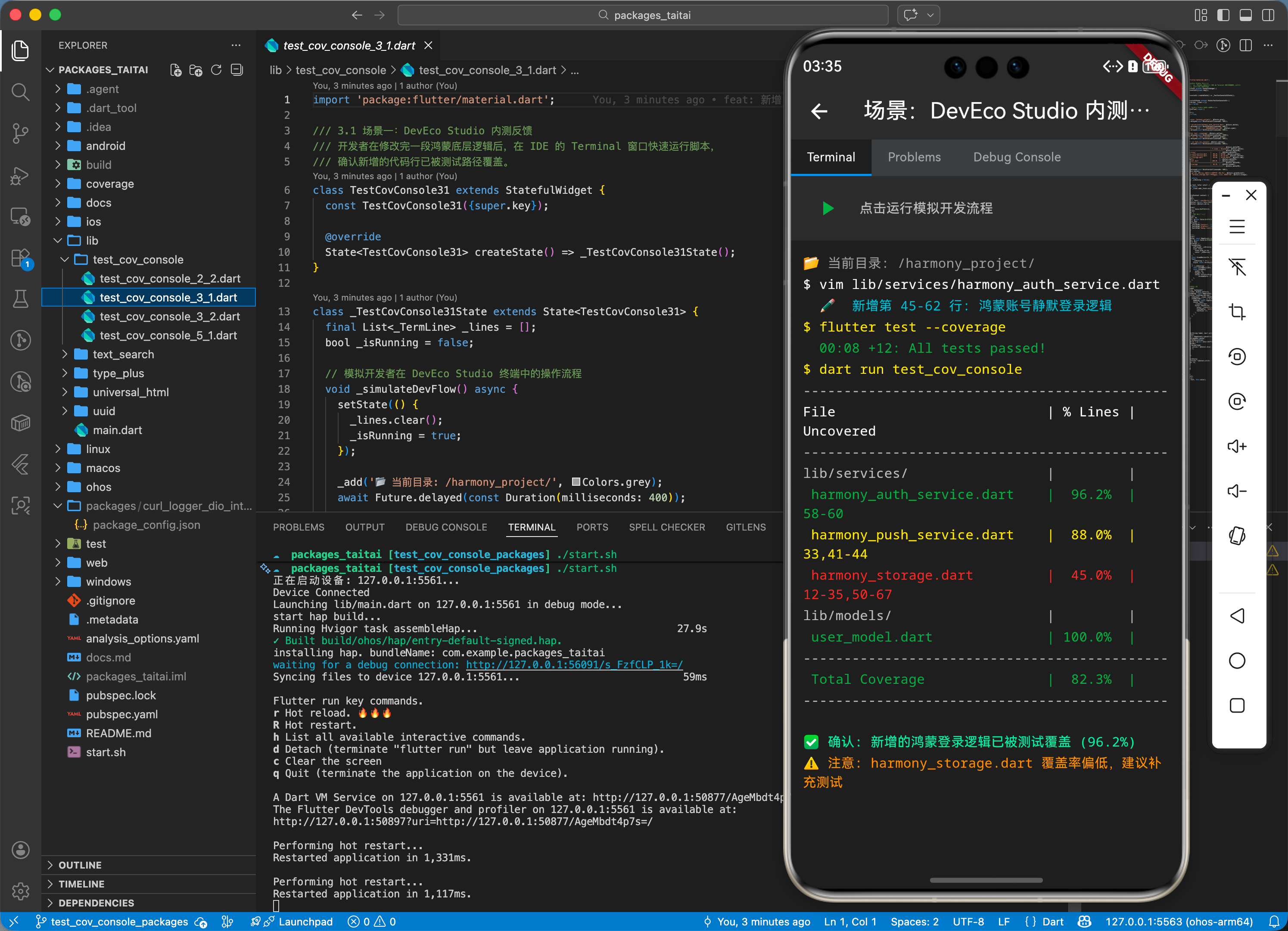Open the Search view in activity bar
Viewport: 1288px width, 931px height.
tap(20, 92)
